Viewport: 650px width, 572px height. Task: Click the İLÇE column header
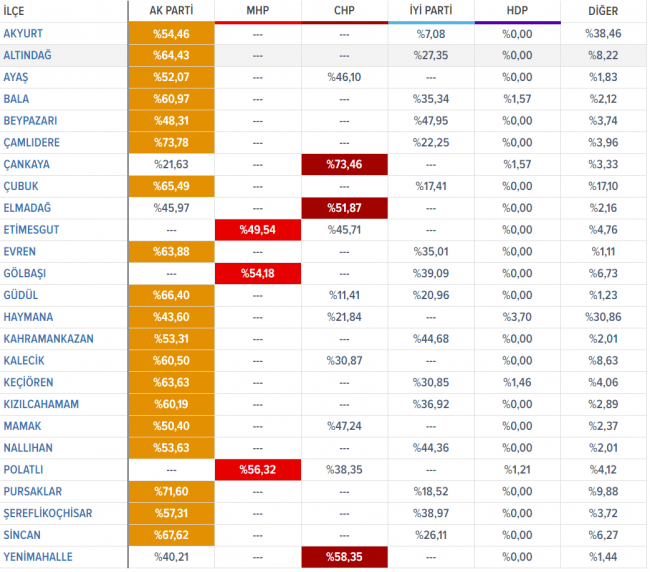pos(18,10)
